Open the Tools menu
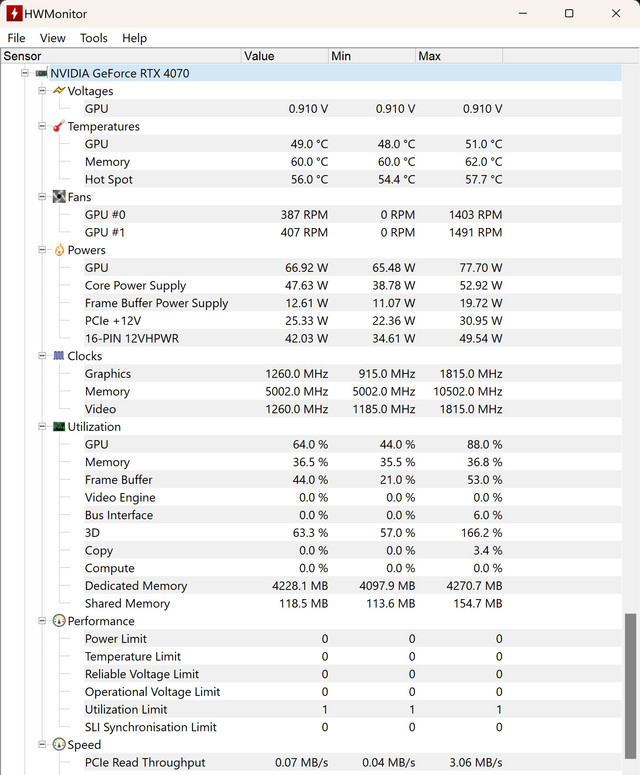640x775 pixels. pos(94,38)
